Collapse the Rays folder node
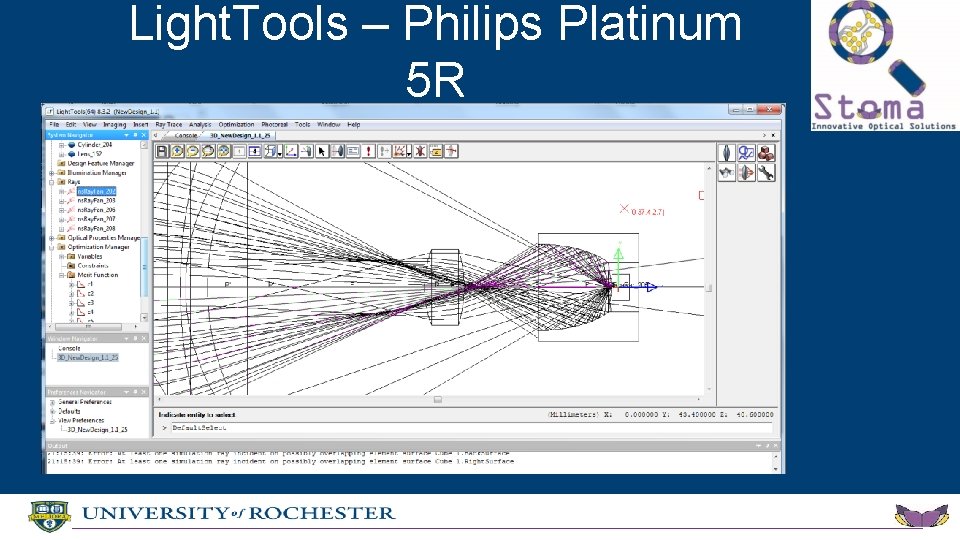This screenshot has width=960, height=540. pos(52,182)
